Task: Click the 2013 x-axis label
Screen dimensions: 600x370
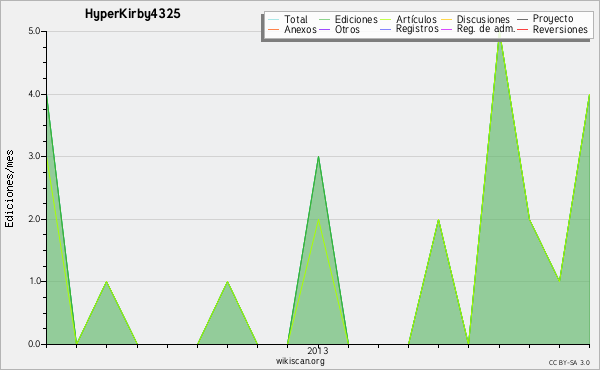Action: [x=318, y=351]
